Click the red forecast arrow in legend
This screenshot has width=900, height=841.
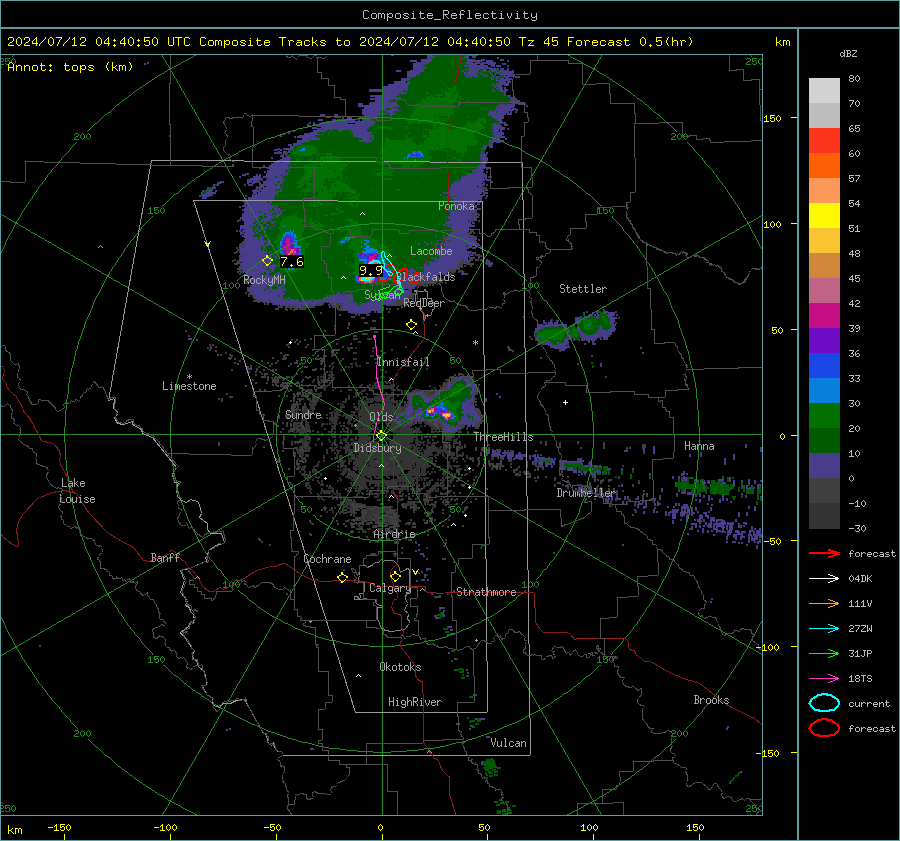pos(824,553)
